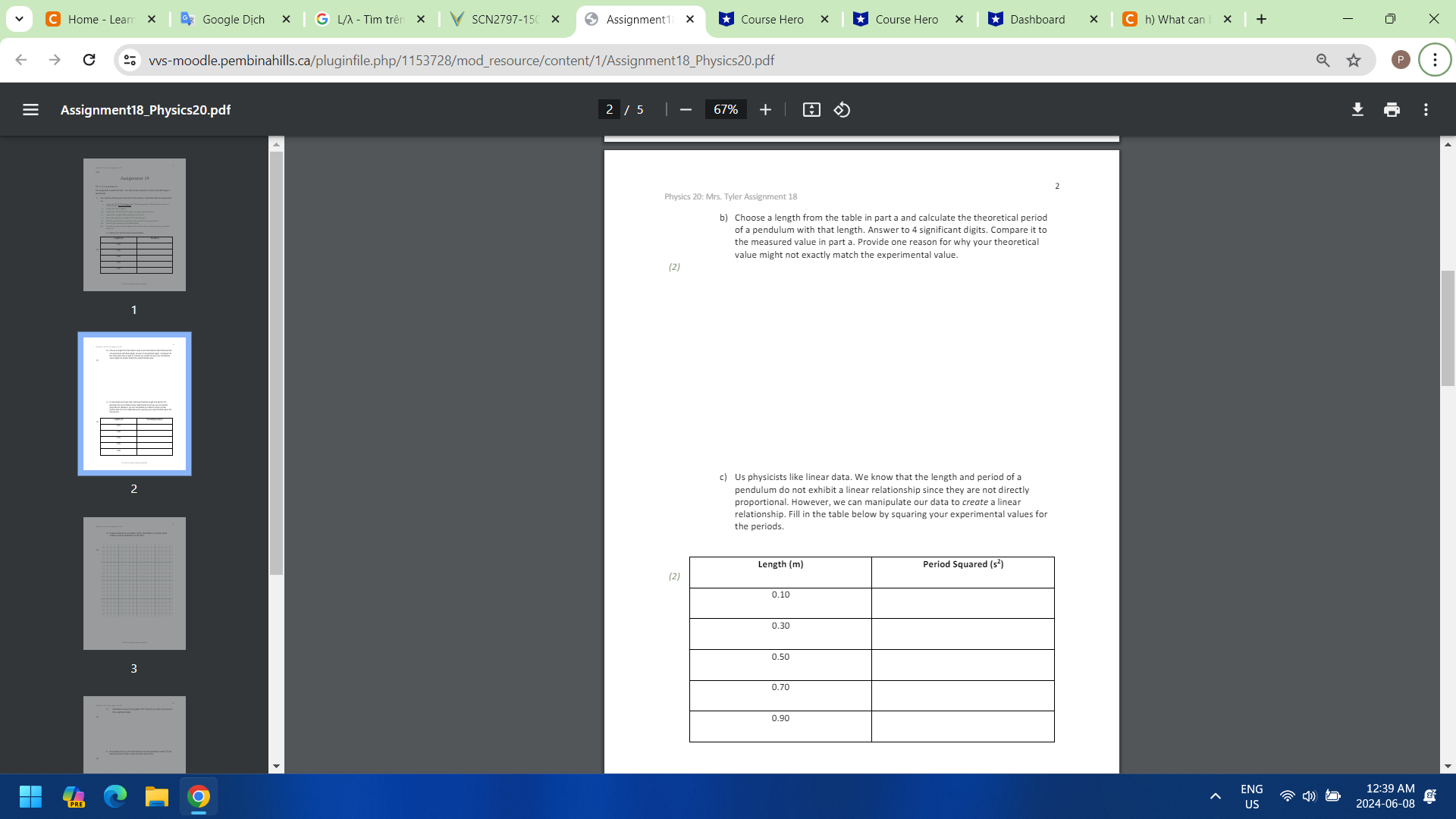Screen dimensions: 1456x819
Task: Download the PDF file
Action: (x=1357, y=110)
